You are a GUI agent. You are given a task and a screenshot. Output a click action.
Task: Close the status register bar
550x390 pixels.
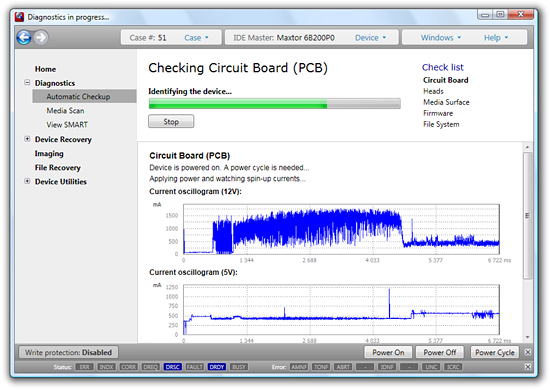point(528,367)
